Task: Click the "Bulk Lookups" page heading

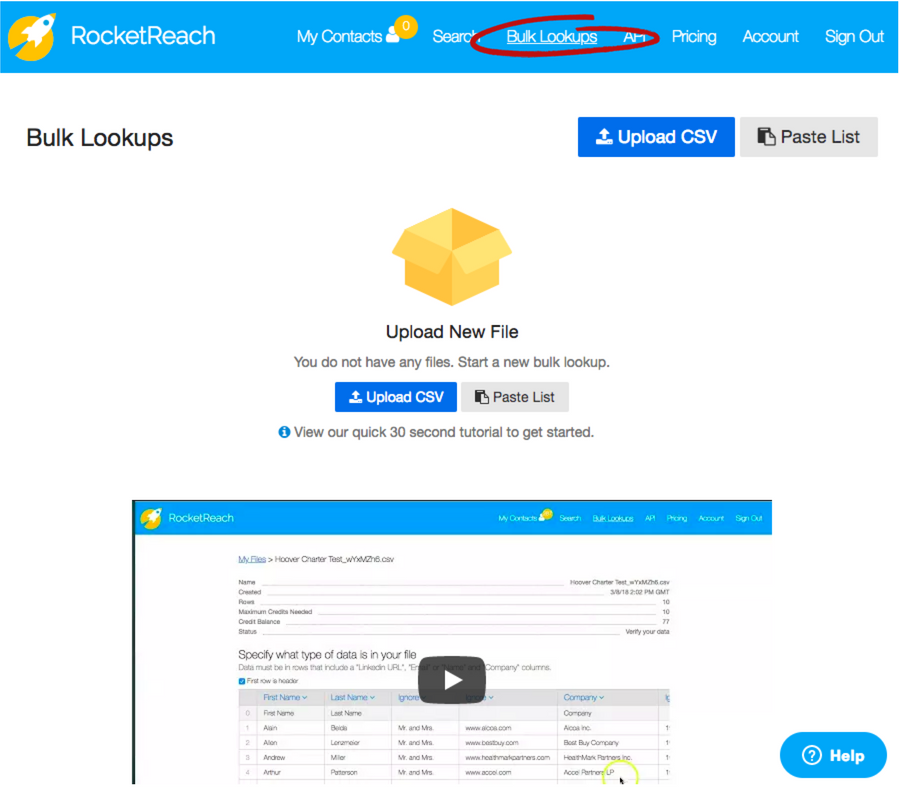Action: click(100, 138)
